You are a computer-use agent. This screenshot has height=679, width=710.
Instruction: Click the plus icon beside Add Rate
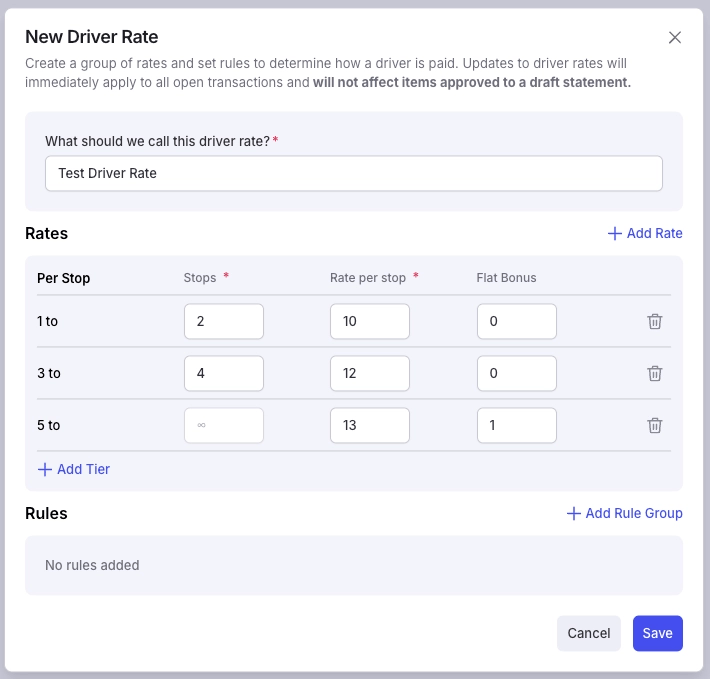coord(614,234)
